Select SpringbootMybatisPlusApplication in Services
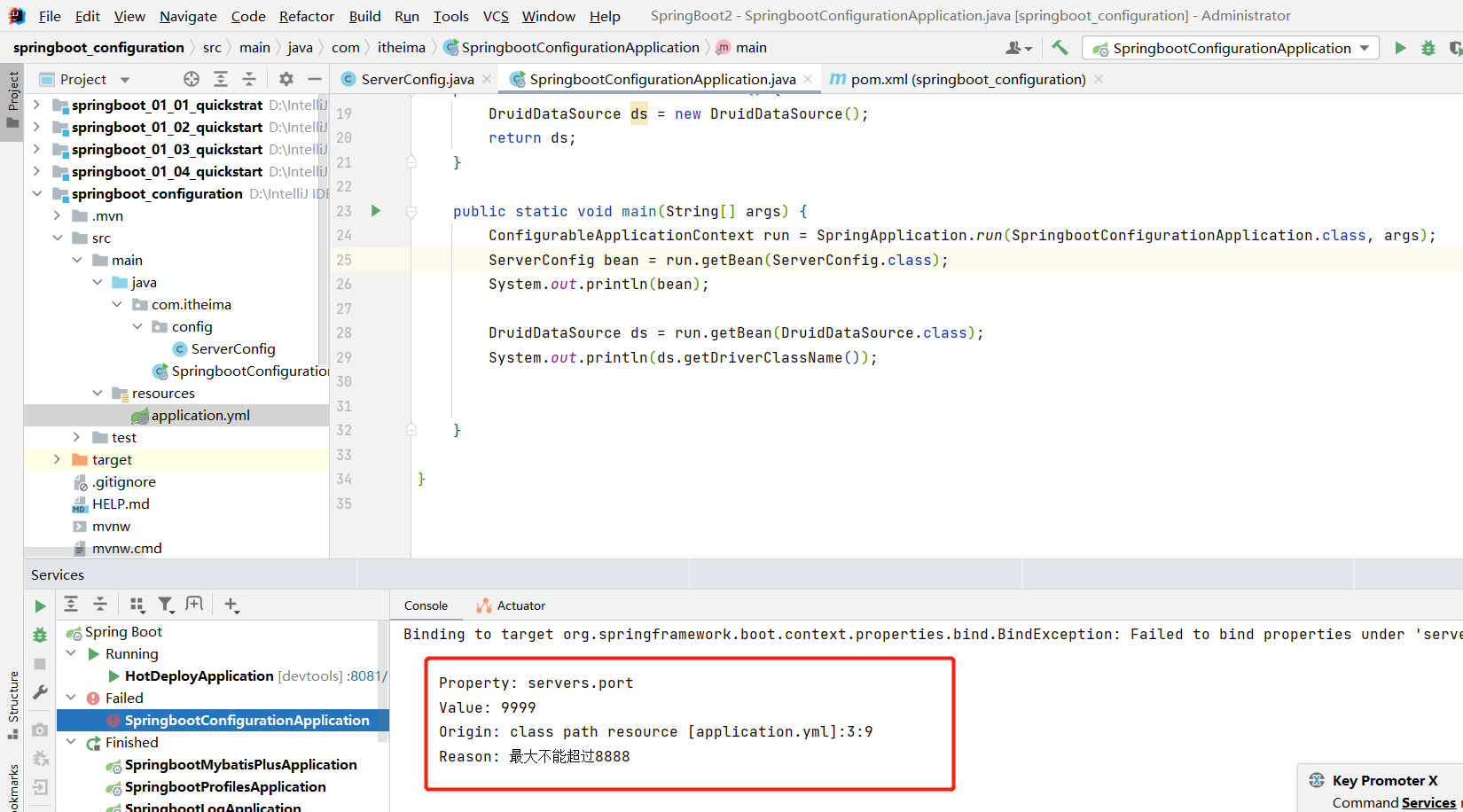Image resolution: width=1463 pixels, height=812 pixels. (241, 764)
